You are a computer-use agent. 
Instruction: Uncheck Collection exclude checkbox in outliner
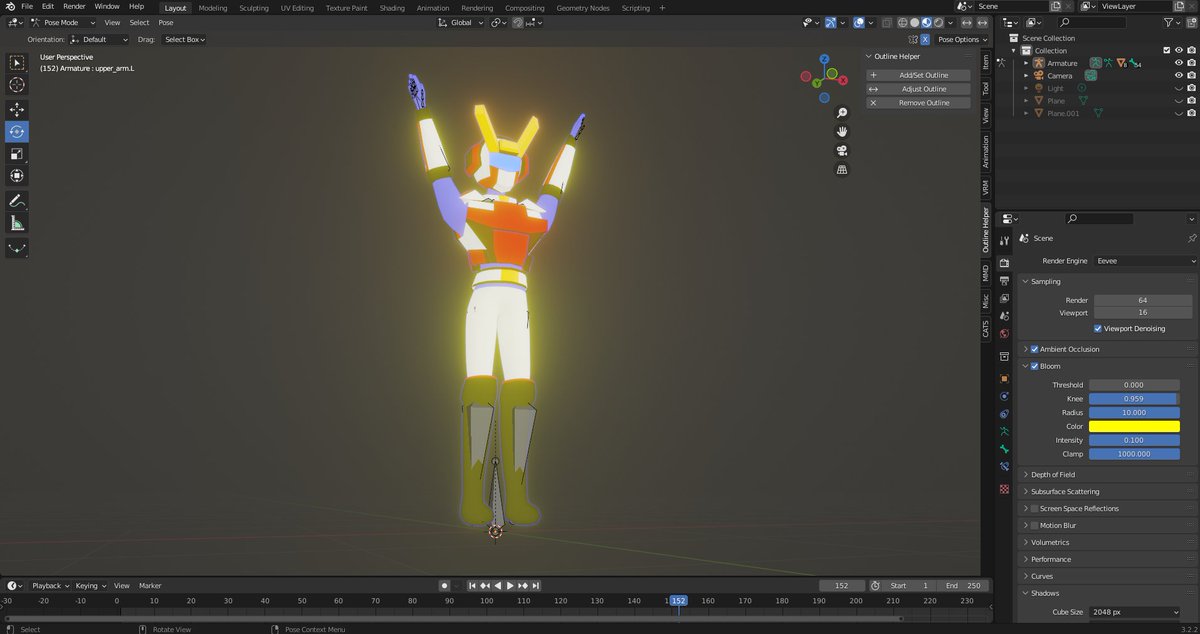pyautogui.click(x=1166, y=50)
